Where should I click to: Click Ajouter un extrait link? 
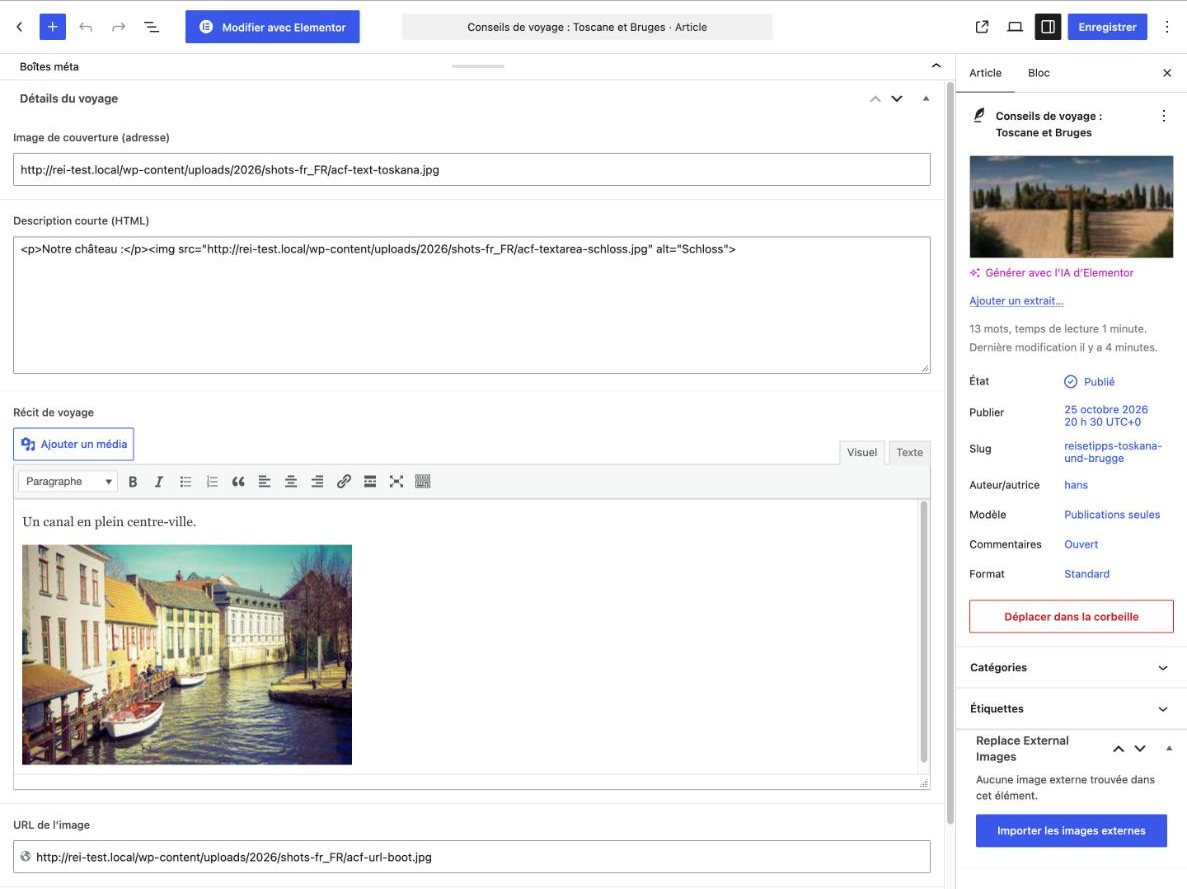pos(1016,301)
